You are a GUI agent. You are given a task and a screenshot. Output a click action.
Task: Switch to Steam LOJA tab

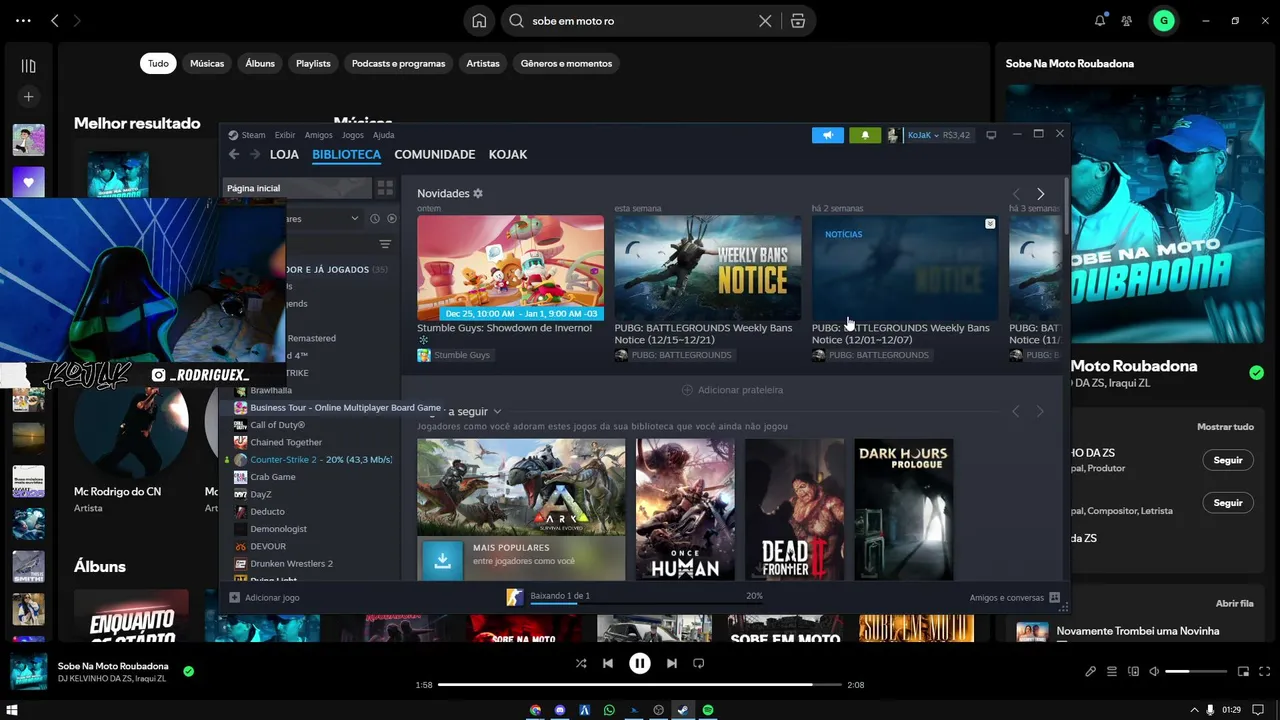tap(284, 154)
